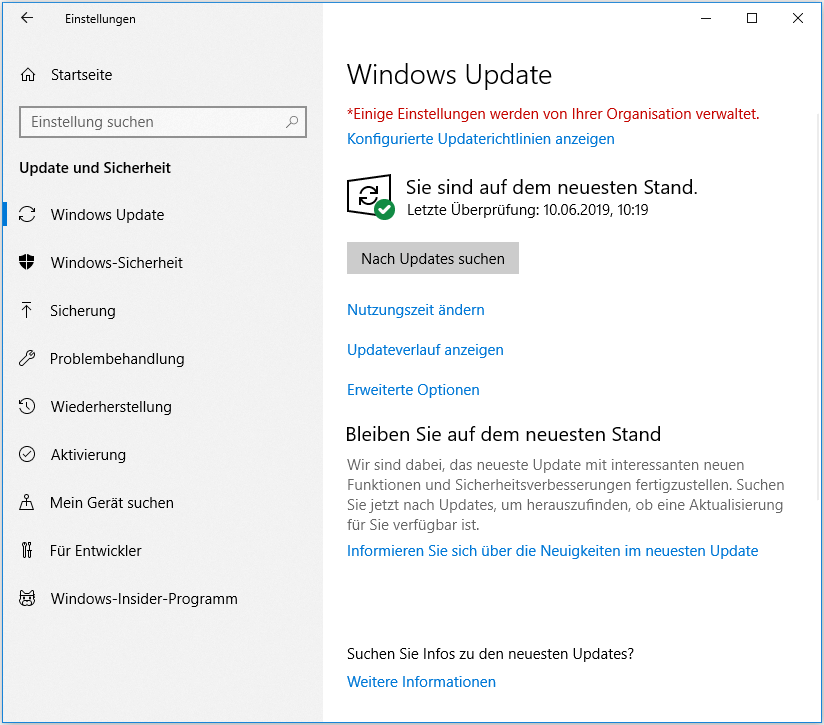Open Updateverlauf anzeigen link

click(425, 350)
